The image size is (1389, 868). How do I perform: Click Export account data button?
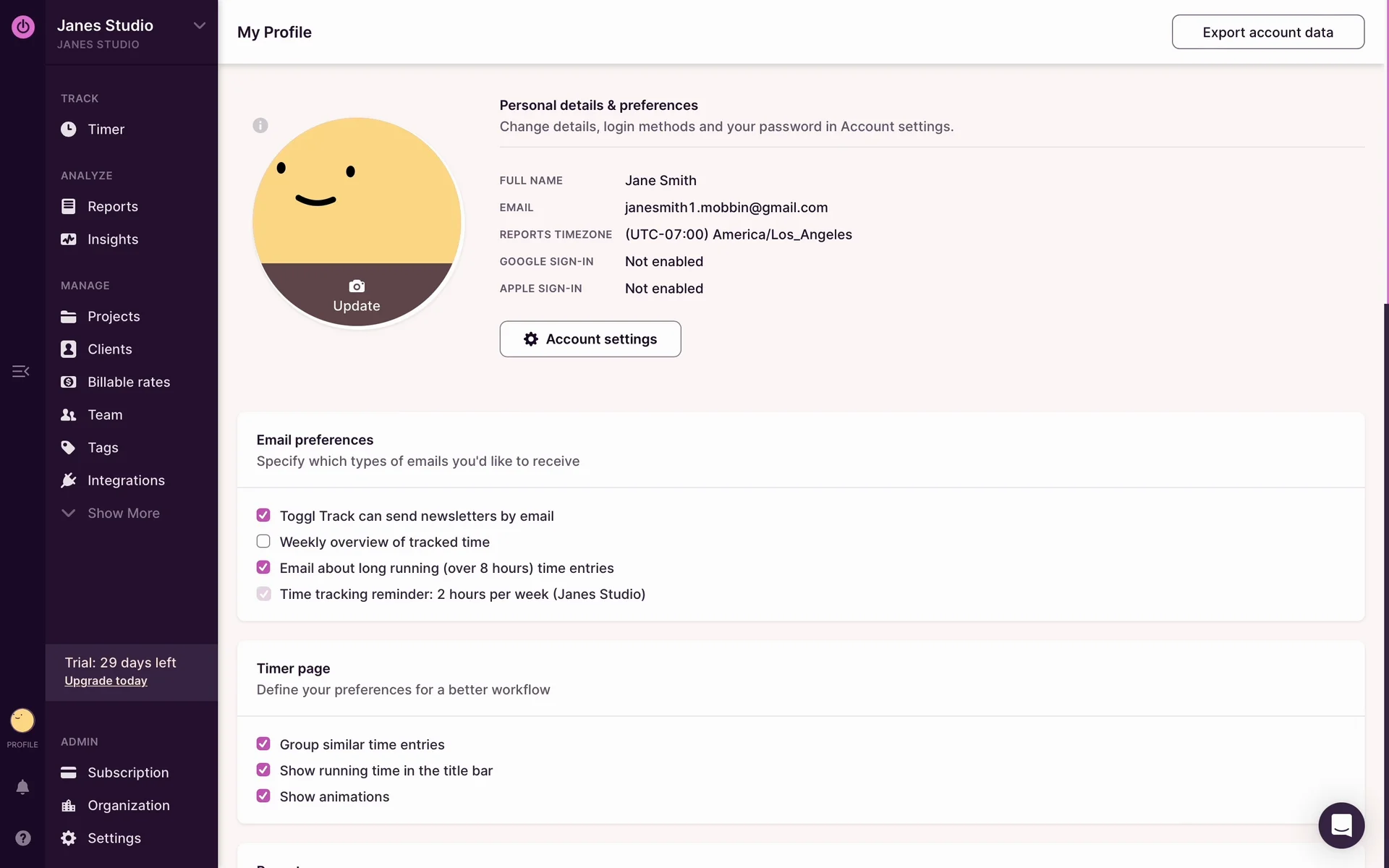(x=1267, y=33)
